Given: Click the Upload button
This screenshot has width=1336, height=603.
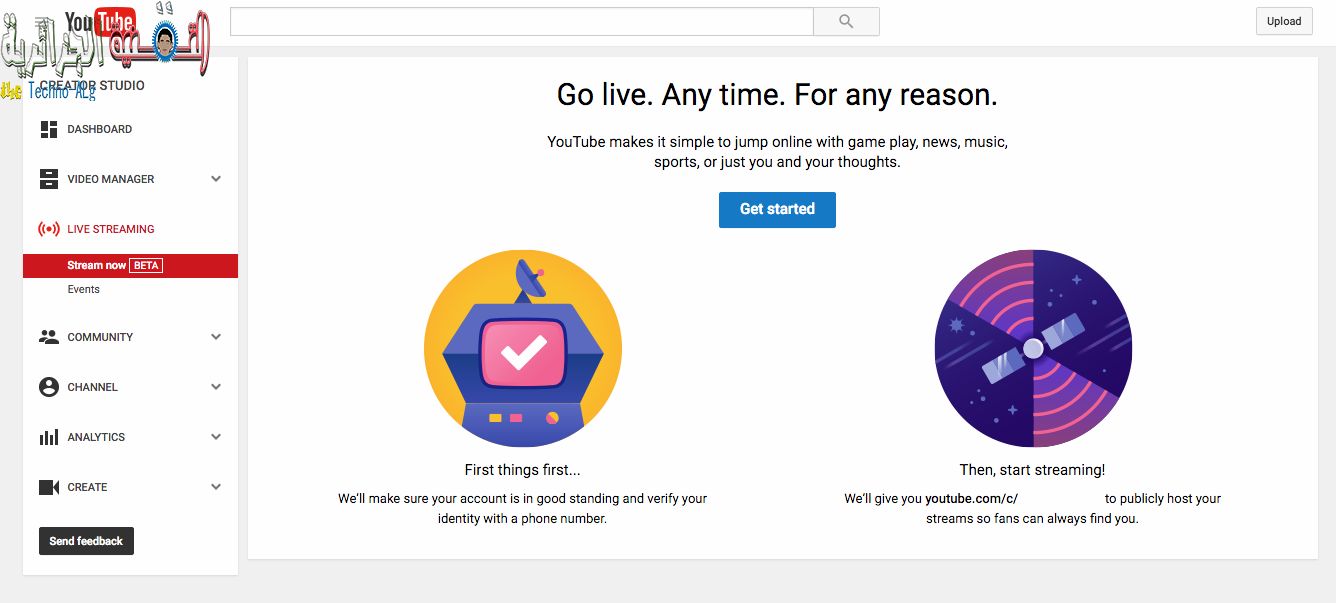Looking at the screenshot, I should click(x=1283, y=21).
